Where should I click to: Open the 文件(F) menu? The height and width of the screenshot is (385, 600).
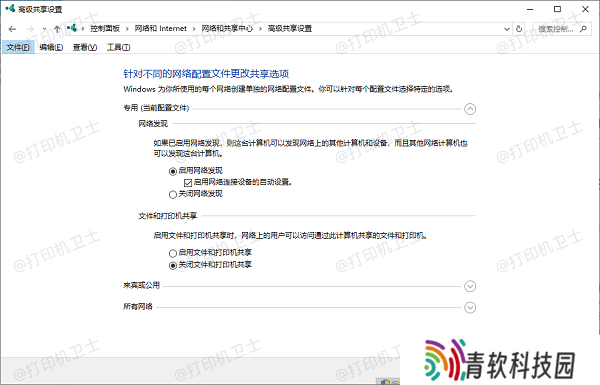pos(18,47)
